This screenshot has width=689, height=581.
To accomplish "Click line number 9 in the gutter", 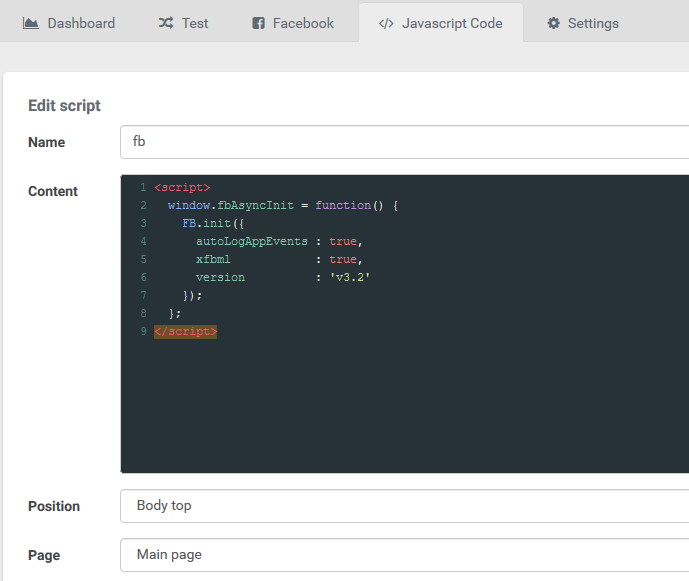I will [x=143, y=331].
